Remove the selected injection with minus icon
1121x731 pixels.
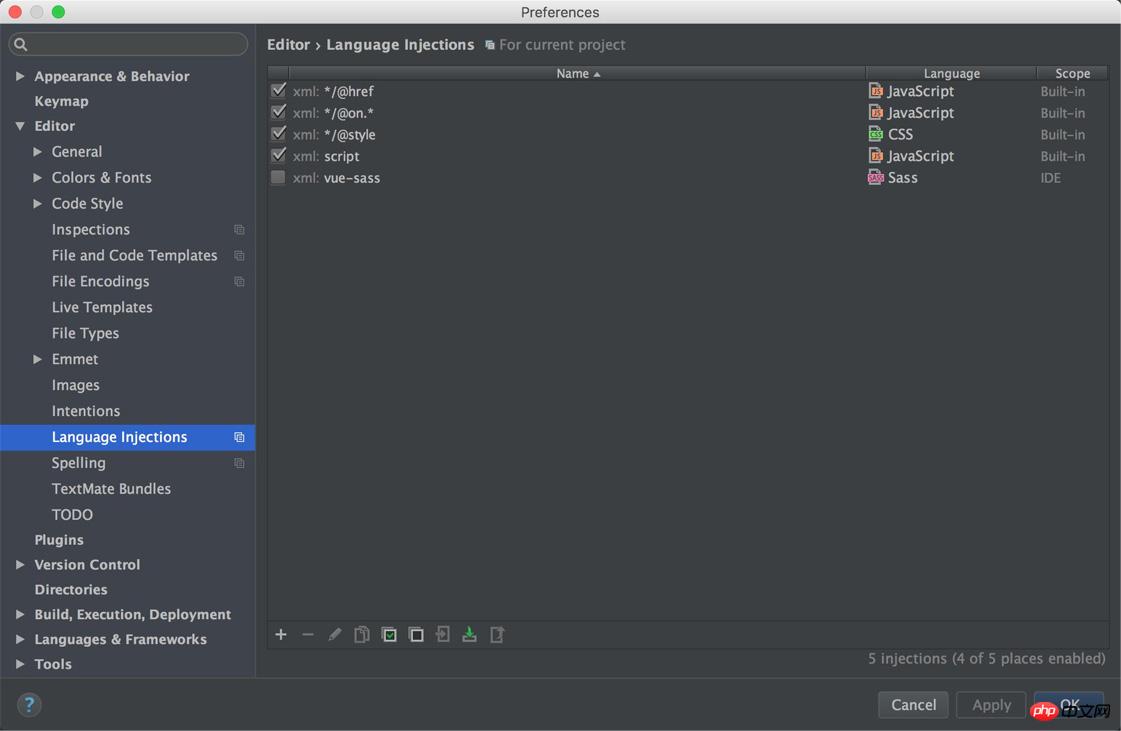tap(308, 634)
